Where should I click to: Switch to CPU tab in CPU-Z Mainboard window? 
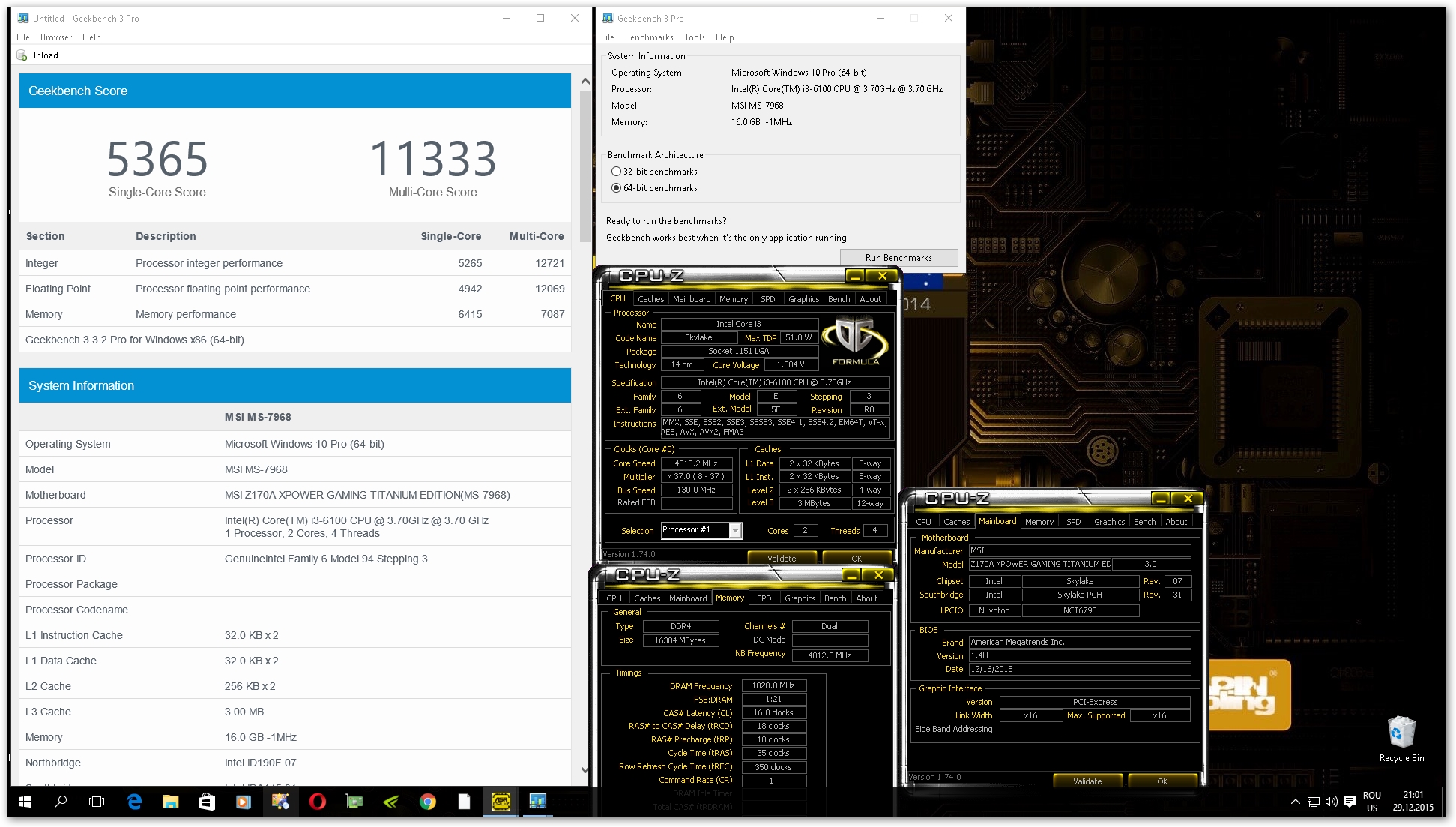coord(924,522)
